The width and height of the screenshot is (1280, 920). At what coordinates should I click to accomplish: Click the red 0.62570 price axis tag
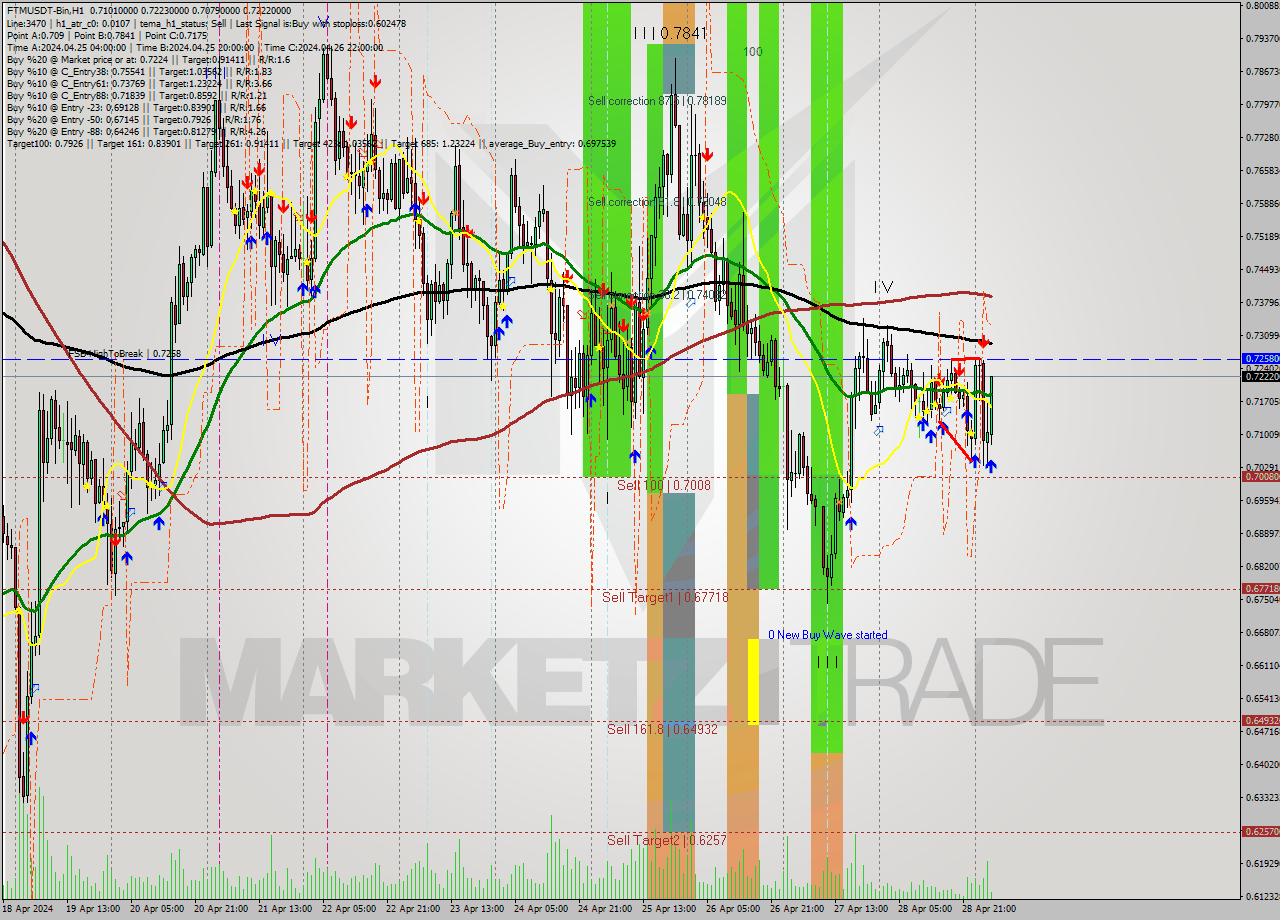pyautogui.click(x=1260, y=831)
